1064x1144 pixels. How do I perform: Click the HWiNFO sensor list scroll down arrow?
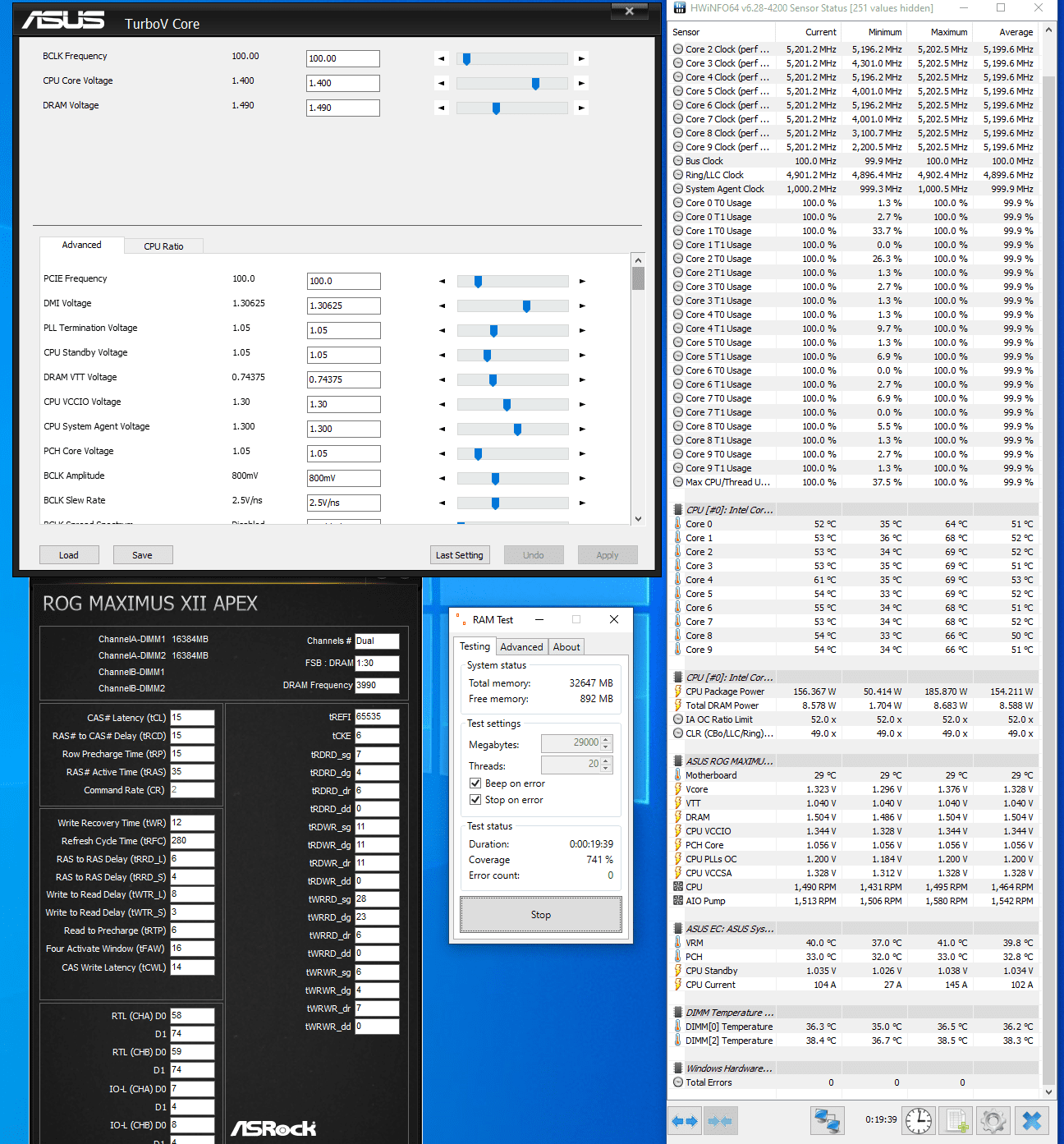point(1048,1092)
